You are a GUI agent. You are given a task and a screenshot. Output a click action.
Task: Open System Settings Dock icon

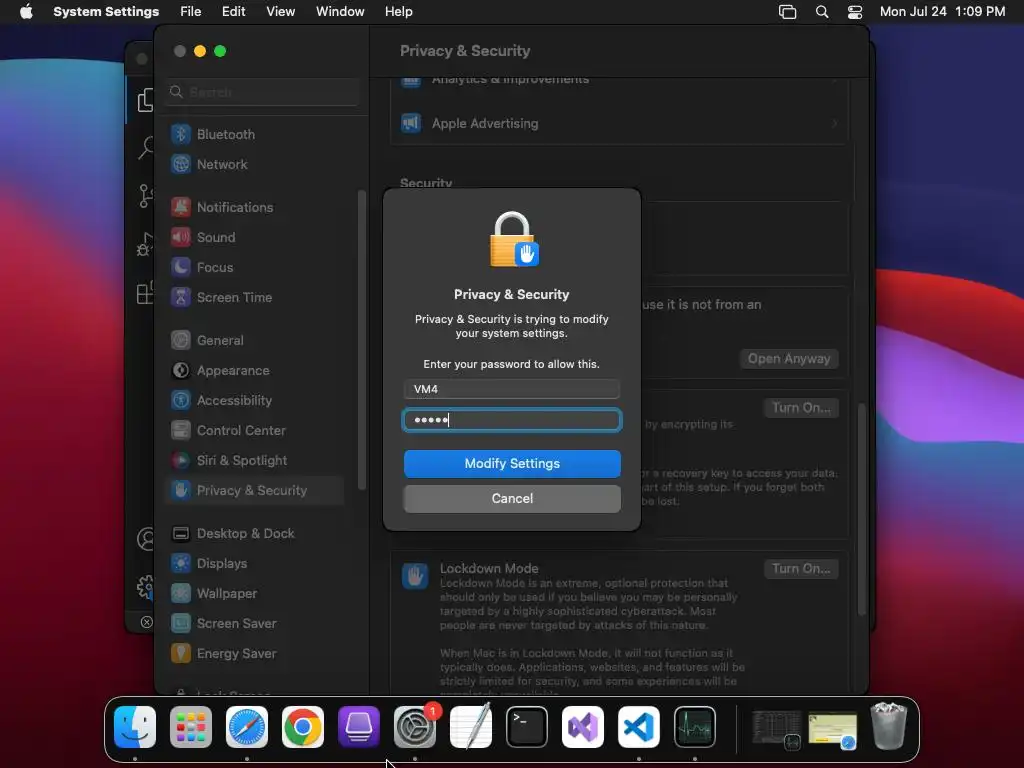(x=415, y=727)
